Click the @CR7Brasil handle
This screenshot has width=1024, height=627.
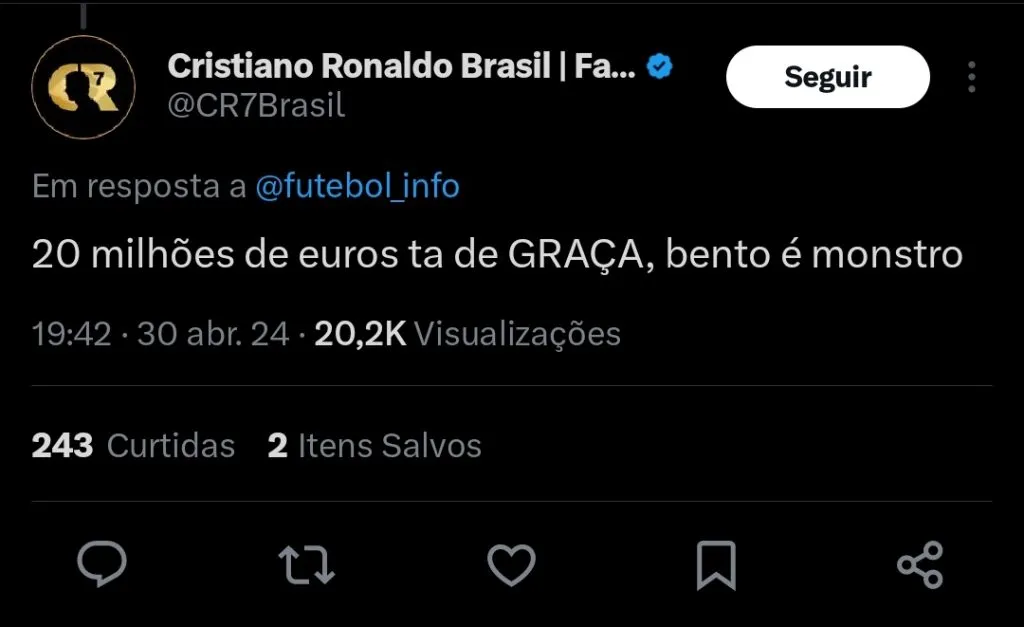[x=256, y=106]
